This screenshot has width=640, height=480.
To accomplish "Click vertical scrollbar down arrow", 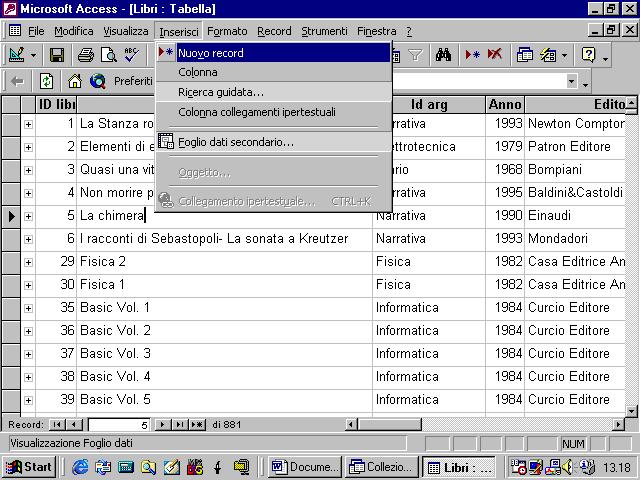I will click(x=631, y=411).
